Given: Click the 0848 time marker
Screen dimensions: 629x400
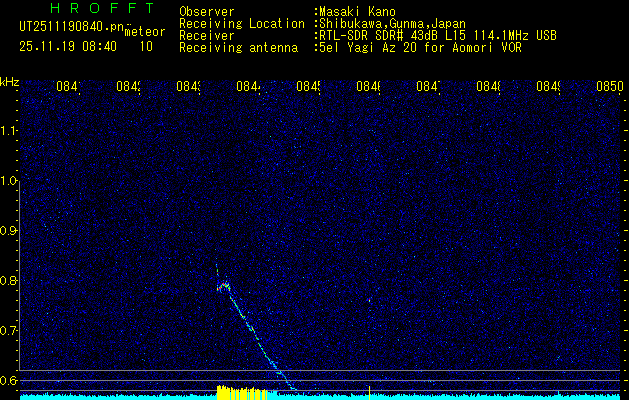Looking at the screenshot, I should tap(489, 86).
